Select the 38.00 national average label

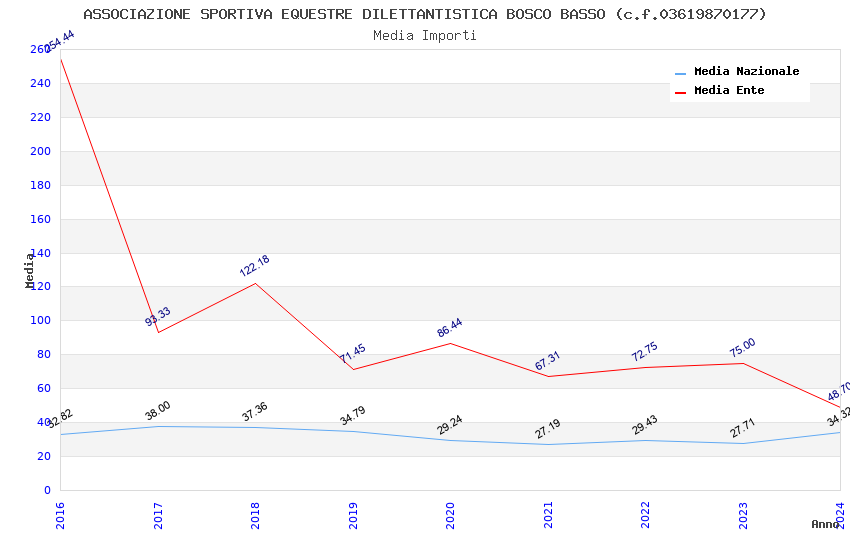pyautogui.click(x=158, y=410)
